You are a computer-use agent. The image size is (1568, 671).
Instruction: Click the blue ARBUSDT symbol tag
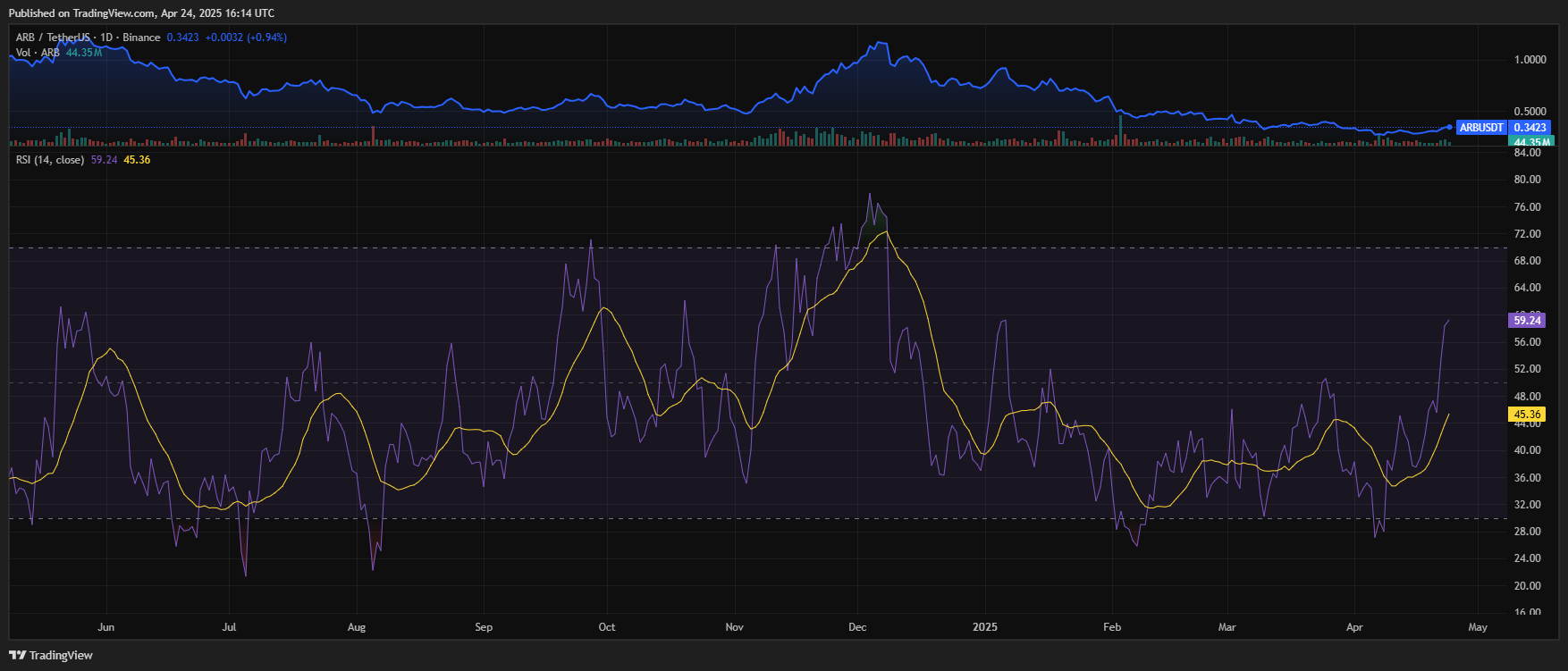[1480, 128]
